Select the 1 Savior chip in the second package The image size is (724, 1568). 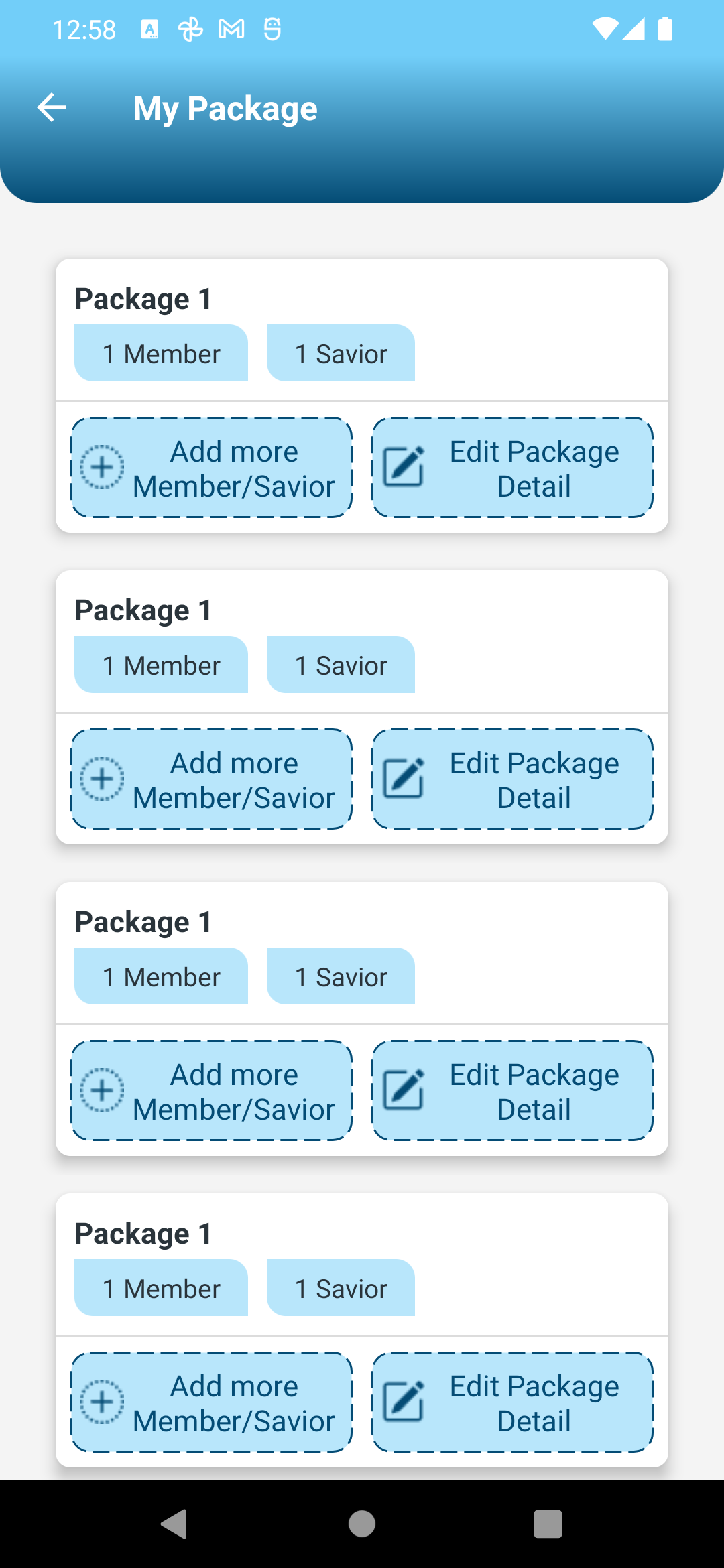(341, 665)
